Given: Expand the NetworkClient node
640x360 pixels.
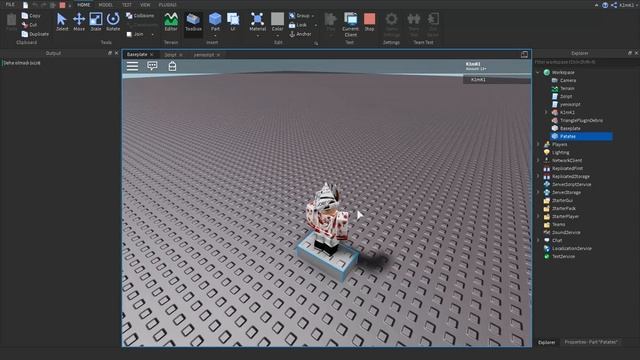Looking at the screenshot, I should 538,160.
